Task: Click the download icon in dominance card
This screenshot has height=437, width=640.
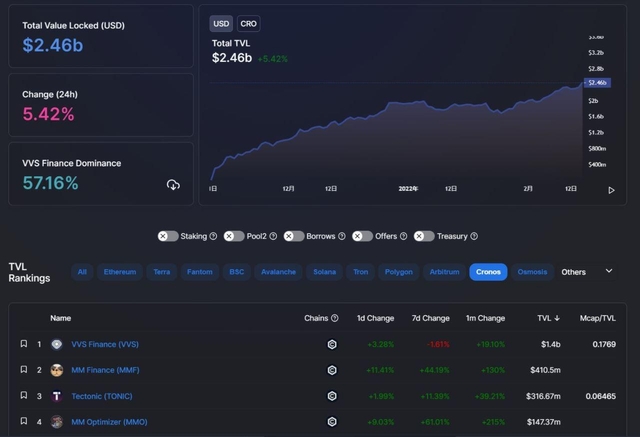Action: [173, 184]
